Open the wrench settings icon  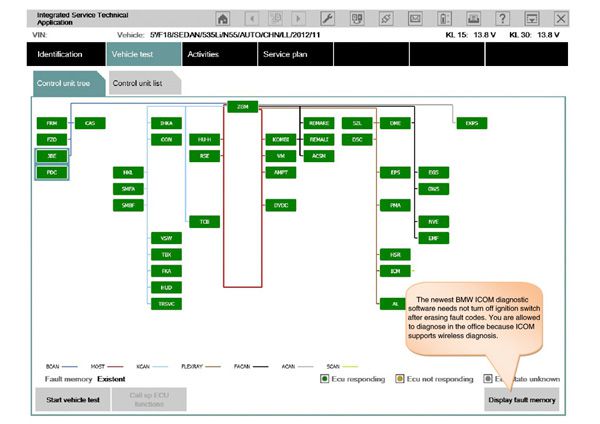(327, 19)
